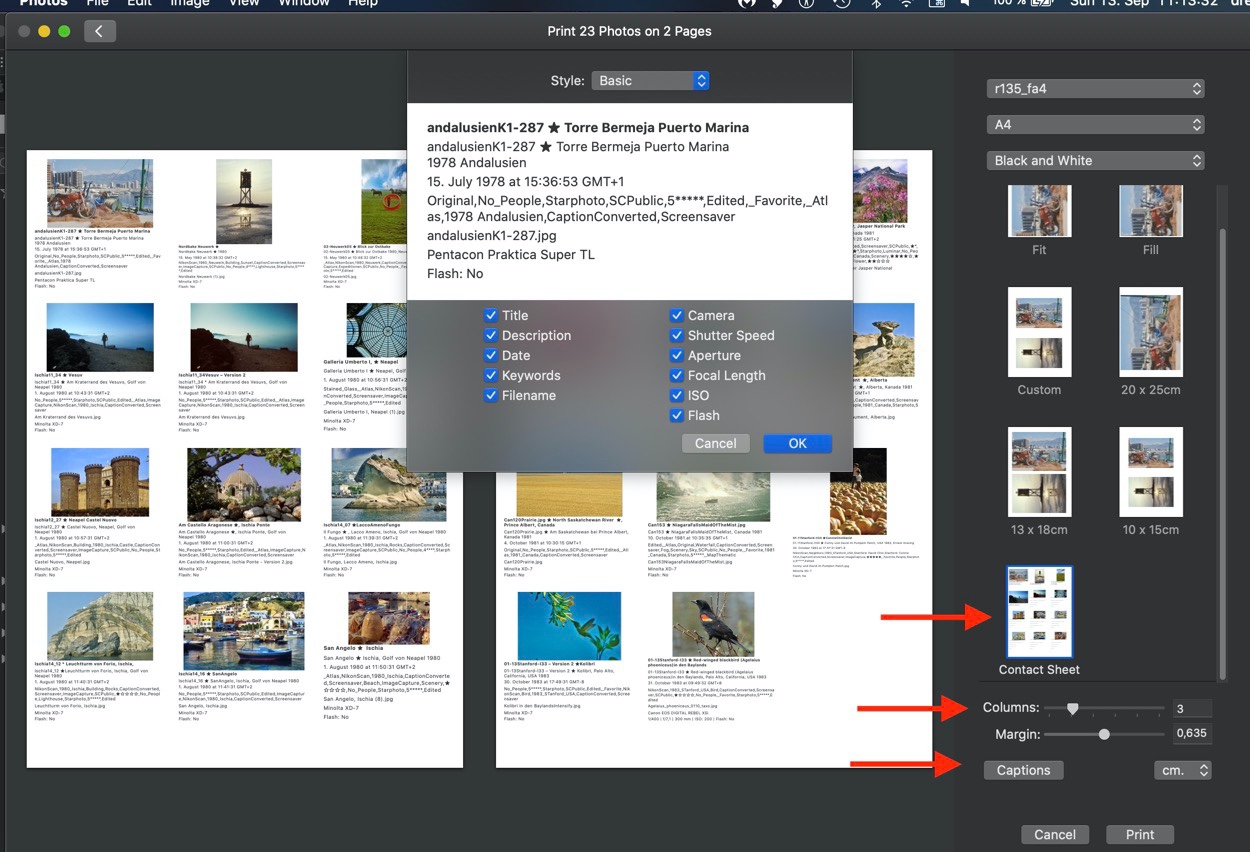Toggle the Filename checkbox off
Screen dimensions: 1250x852
(x=491, y=395)
